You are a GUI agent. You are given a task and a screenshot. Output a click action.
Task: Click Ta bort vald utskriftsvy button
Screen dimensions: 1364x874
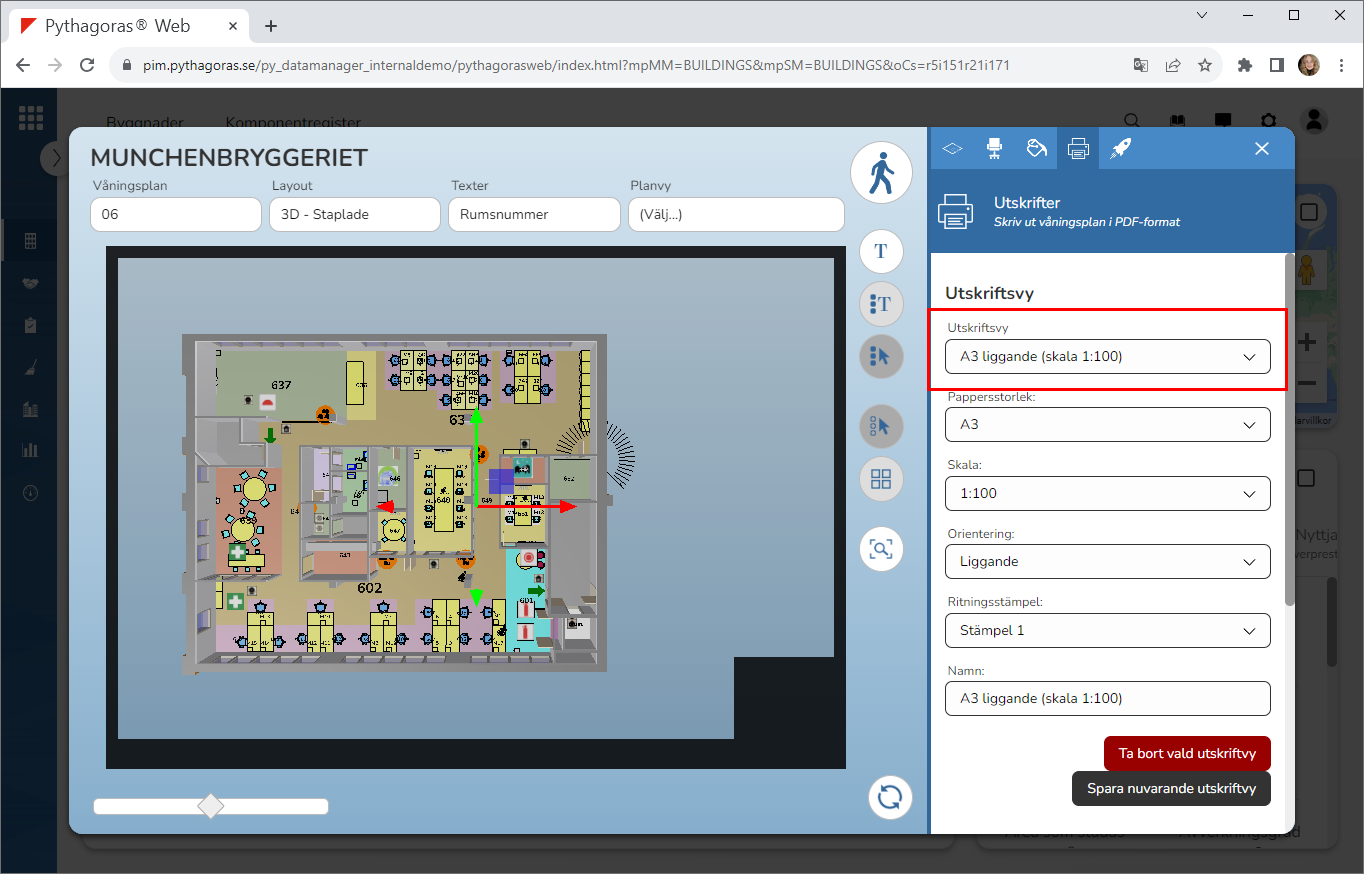(x=1186, y=754)
